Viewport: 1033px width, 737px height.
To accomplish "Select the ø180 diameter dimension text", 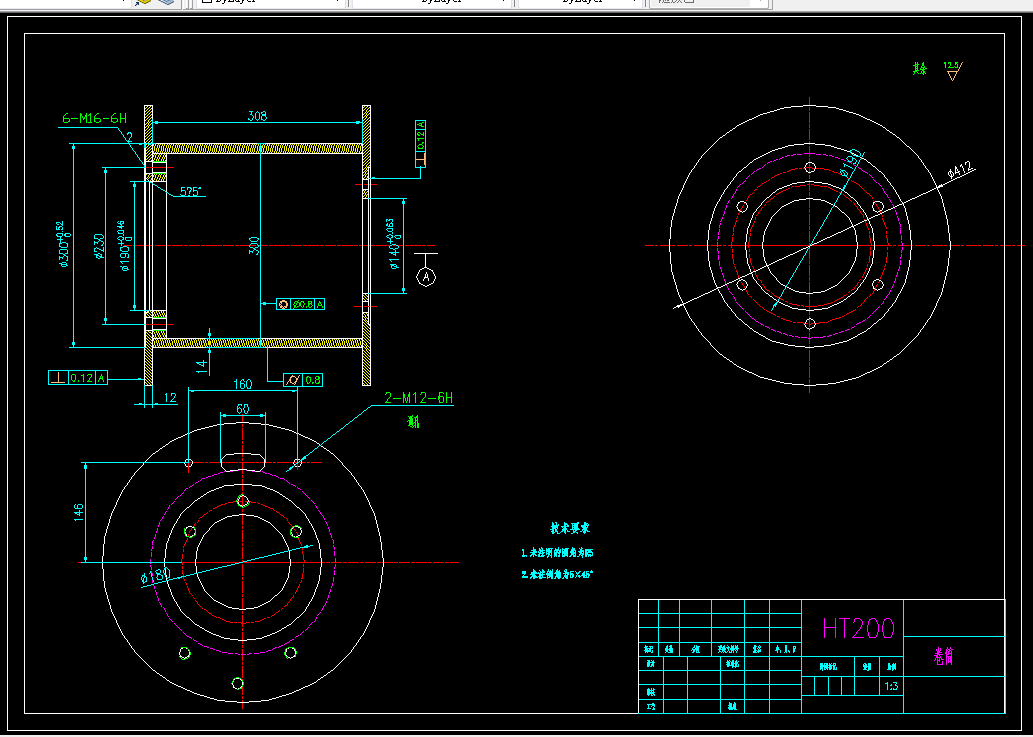I will coord(155,576).
